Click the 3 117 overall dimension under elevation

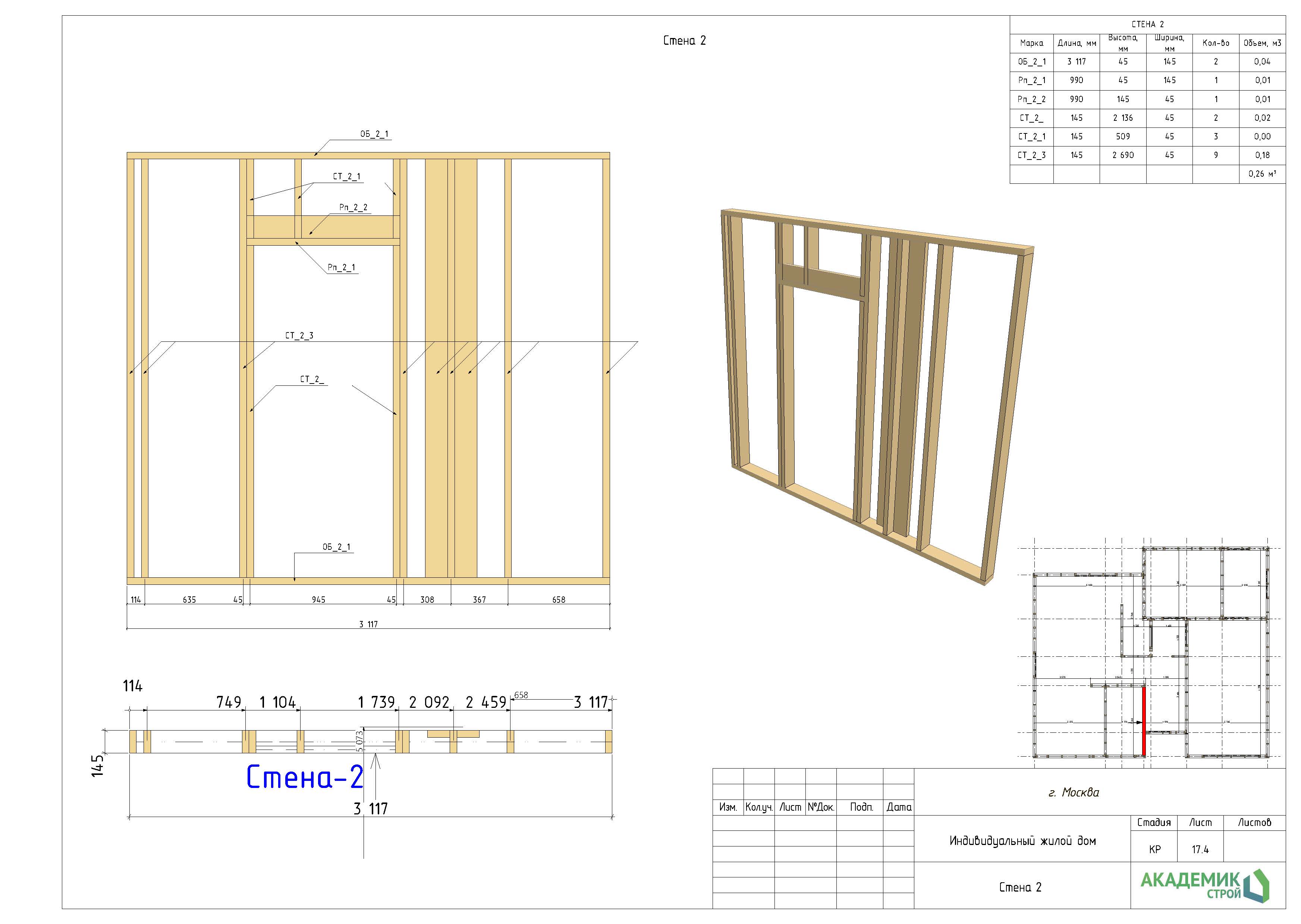368,624
